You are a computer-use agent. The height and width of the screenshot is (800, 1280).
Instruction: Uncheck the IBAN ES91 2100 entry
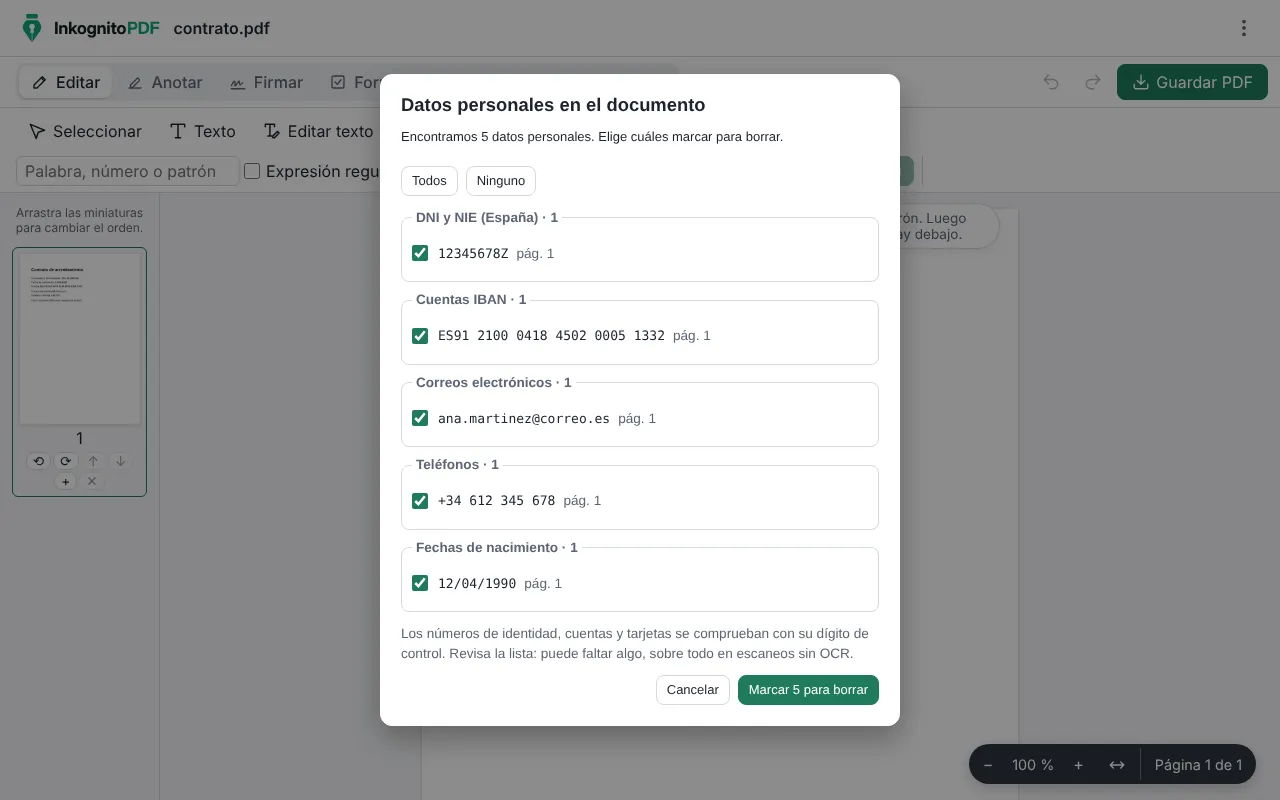tap(420, 336)
